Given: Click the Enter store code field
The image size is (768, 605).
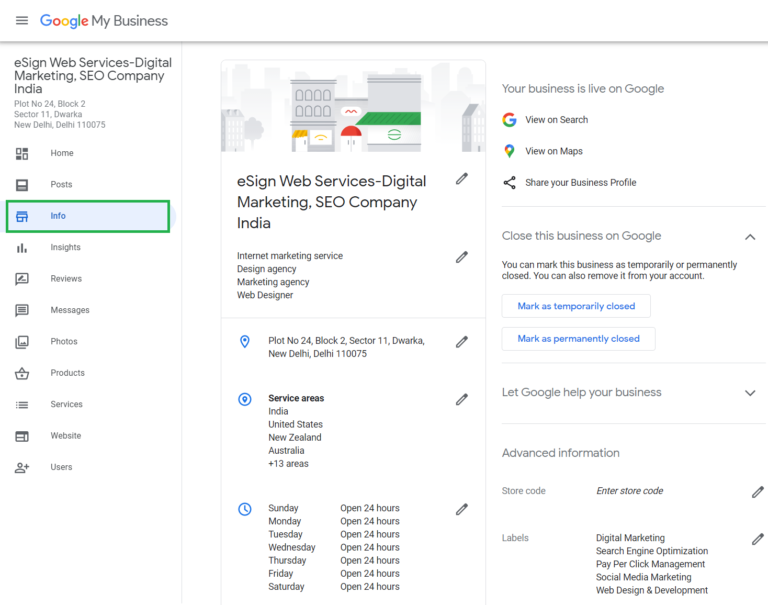Looking at the screenshot, I should pos(629,491).
